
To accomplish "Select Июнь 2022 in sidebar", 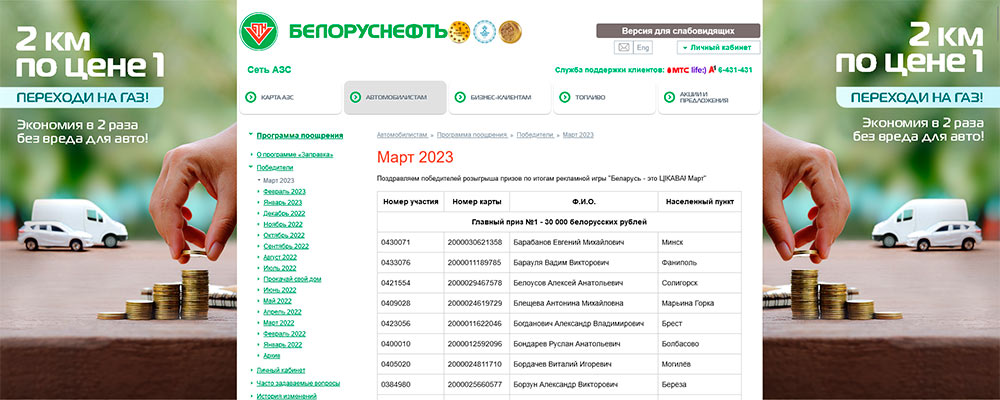I will [x=280, y=290].
